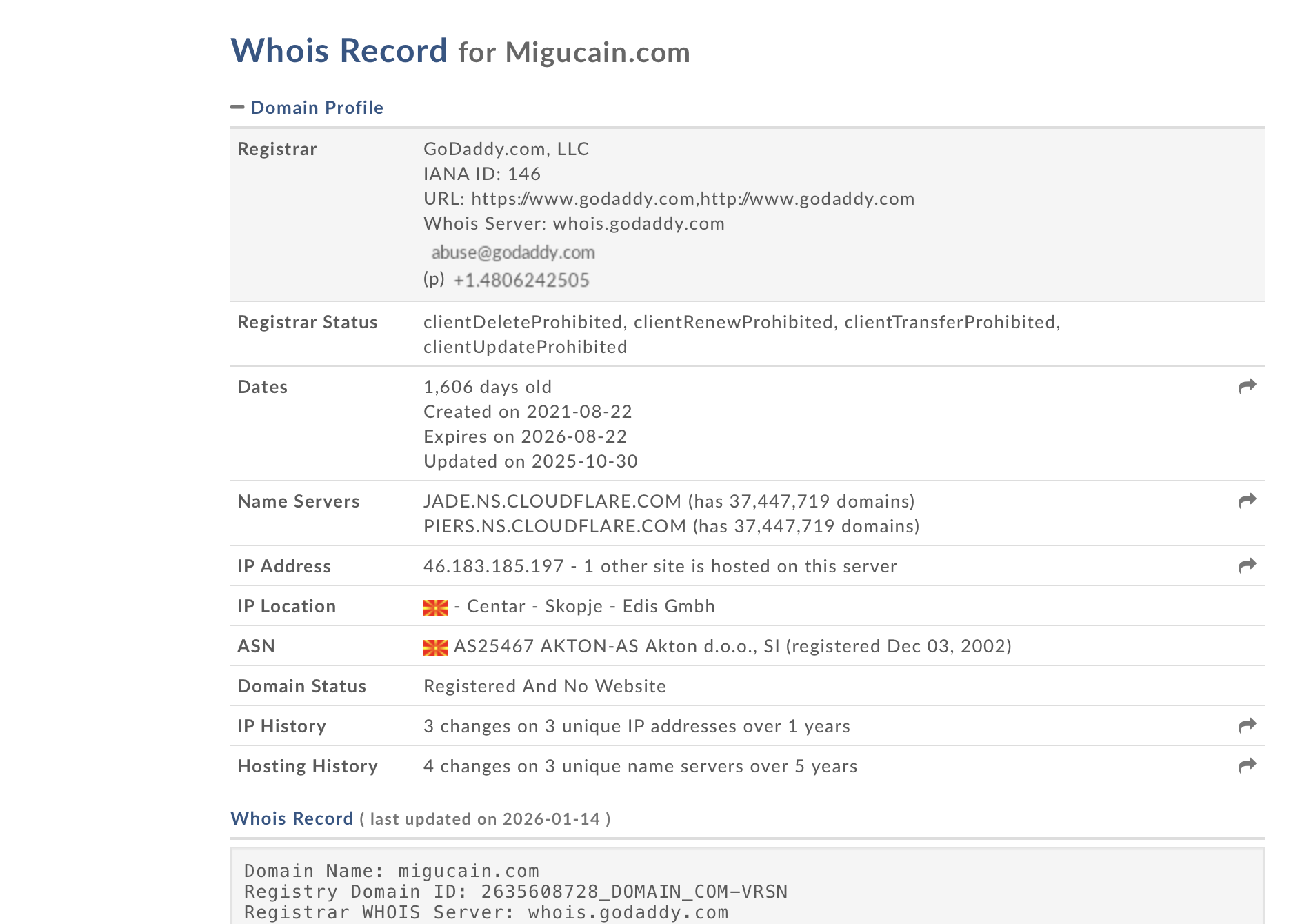Open the share arrow in Dates row
Image resolution: width=1291 pixels, height=924 pixels.
1247,387
